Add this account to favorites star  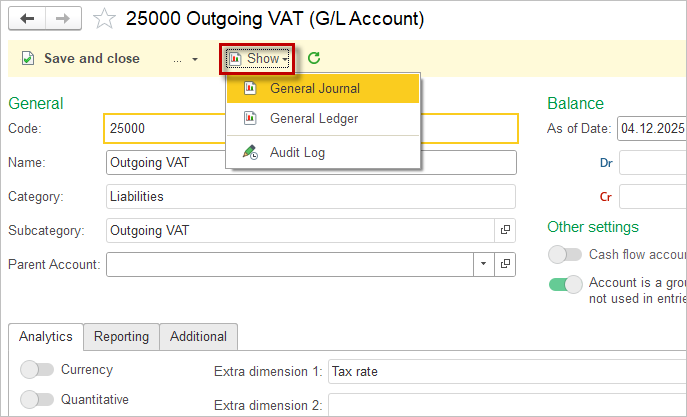[103, 18]
